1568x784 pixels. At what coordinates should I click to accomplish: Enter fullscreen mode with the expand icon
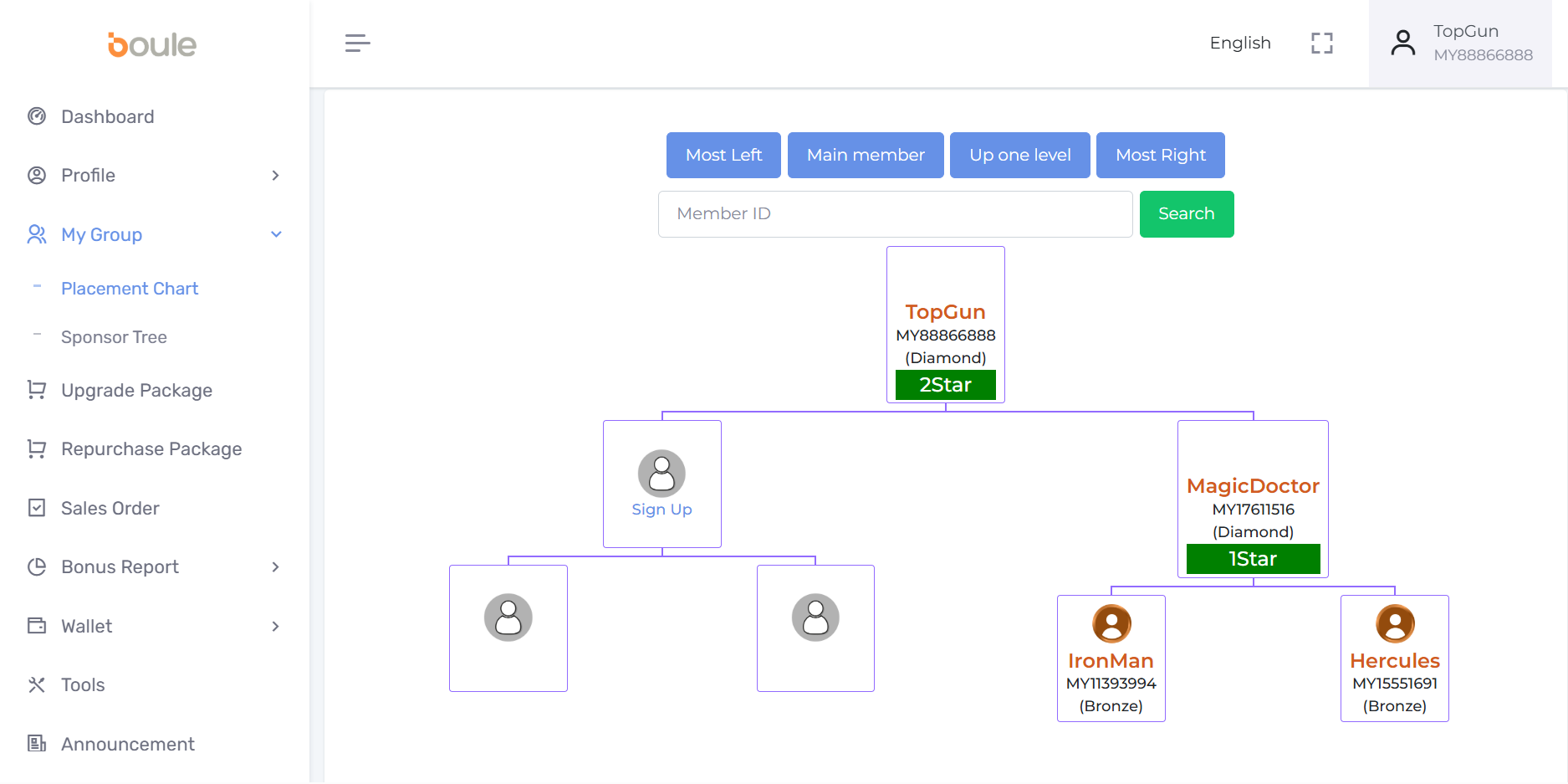tap(1321, 44)
